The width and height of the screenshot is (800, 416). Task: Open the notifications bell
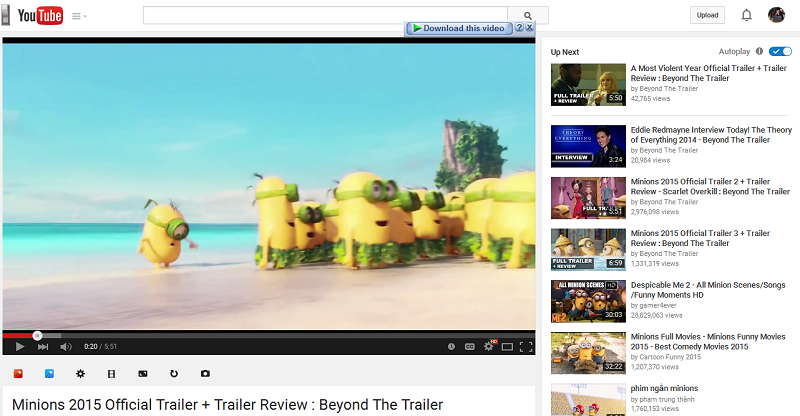point(746,15)
